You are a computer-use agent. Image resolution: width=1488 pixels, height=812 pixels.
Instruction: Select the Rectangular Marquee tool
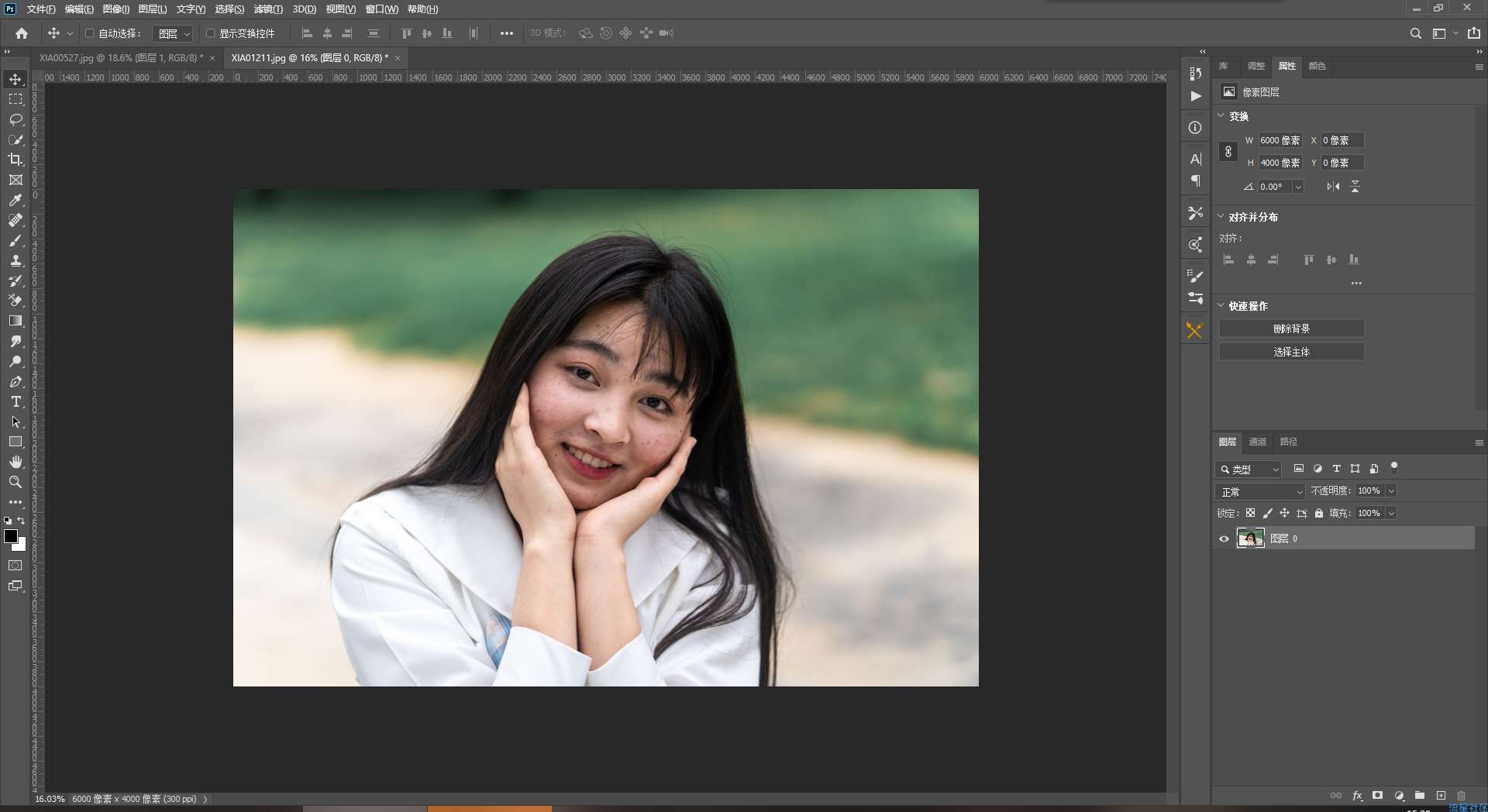[x=15, y=99]
